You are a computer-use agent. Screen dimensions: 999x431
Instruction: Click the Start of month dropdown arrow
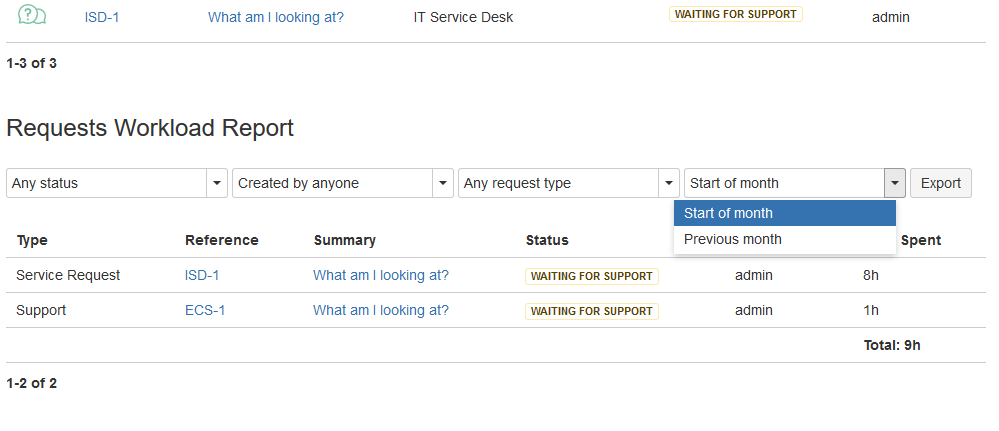pyautogui.click(x=895, y=183)
